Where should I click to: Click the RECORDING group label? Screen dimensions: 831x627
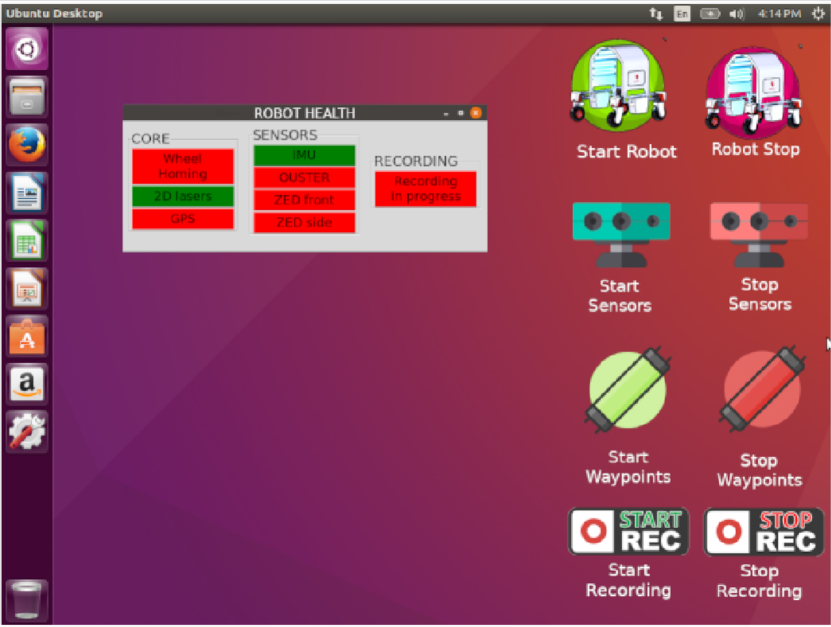click(x=416, y=161)
